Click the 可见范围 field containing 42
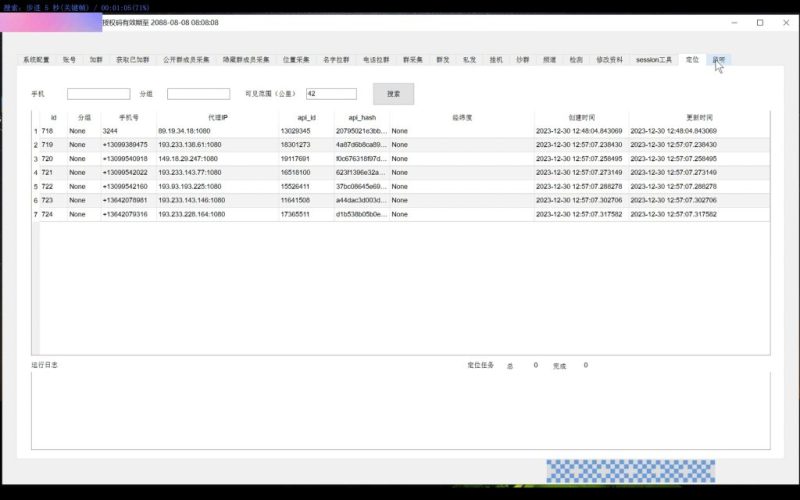The height and width of the screenshot is (500, 800). [331, 94]
